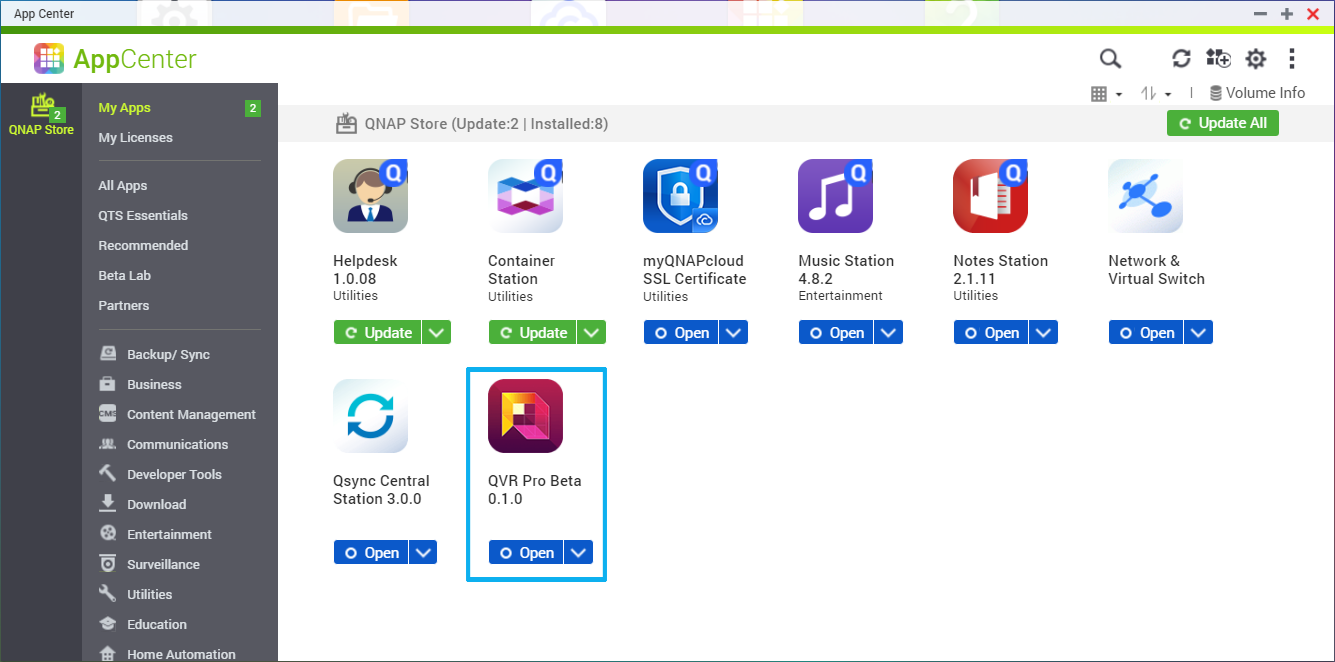Update Container Station
The height and width of the screenshot is (662, 1335).
click(x=532, y=333)
